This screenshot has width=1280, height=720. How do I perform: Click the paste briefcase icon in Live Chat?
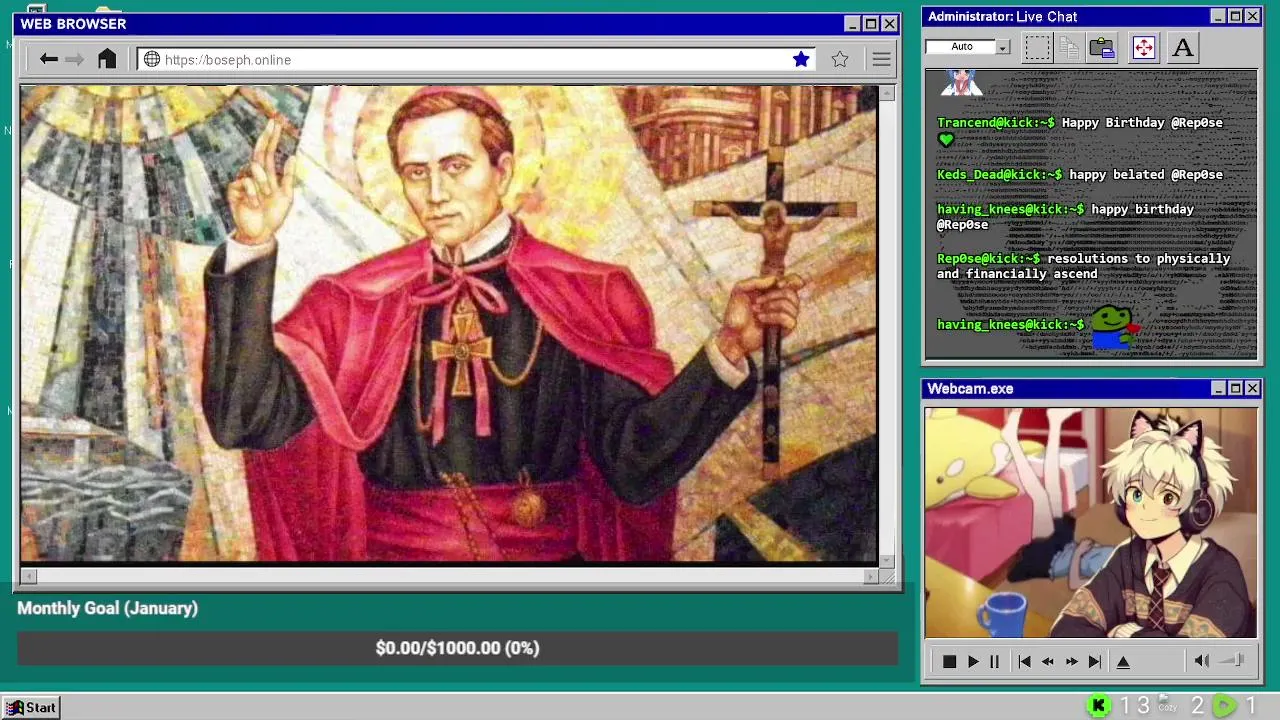tap(1102, 47)
